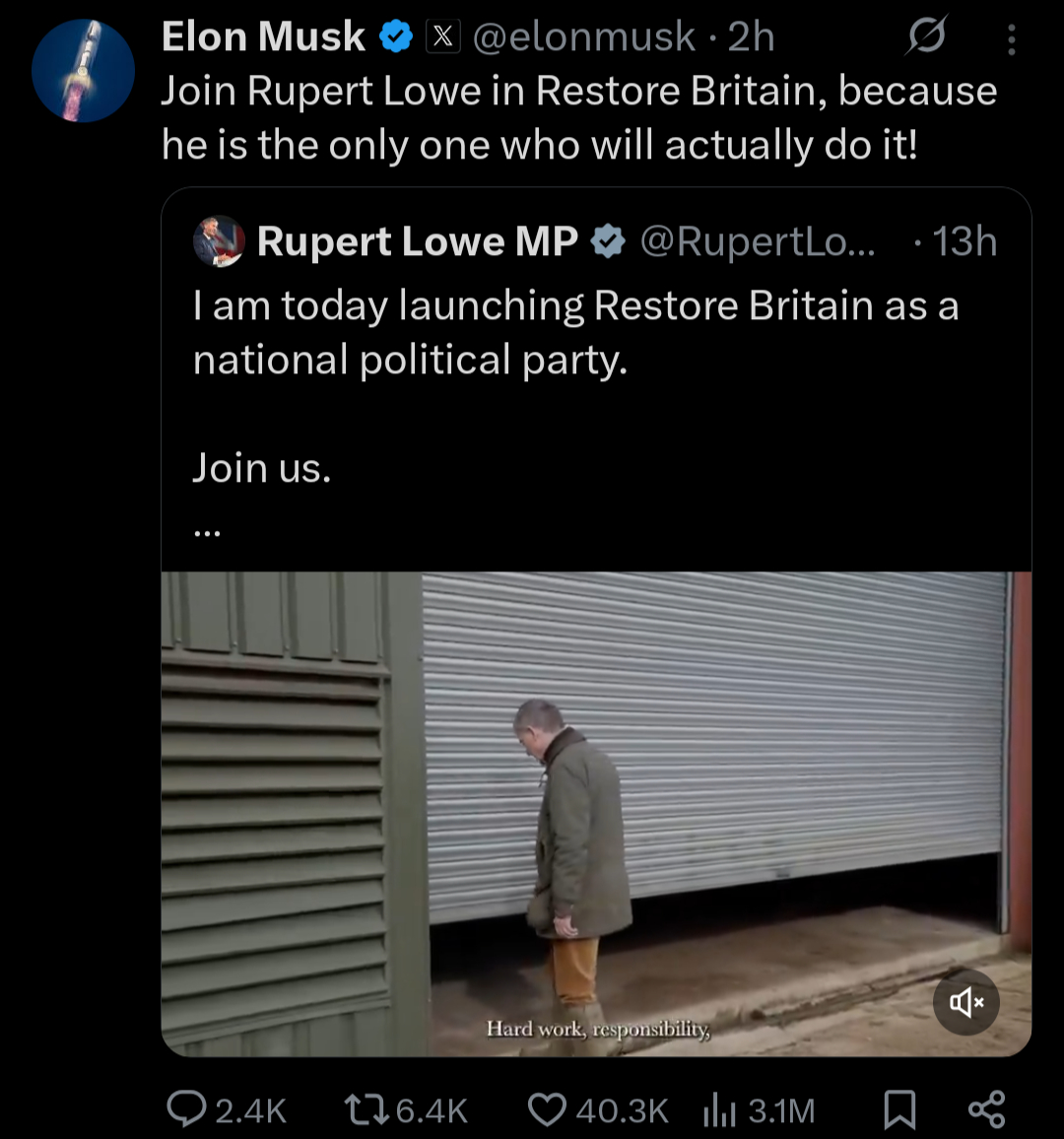Reply using the comment bubble icon

[186, 1109]
